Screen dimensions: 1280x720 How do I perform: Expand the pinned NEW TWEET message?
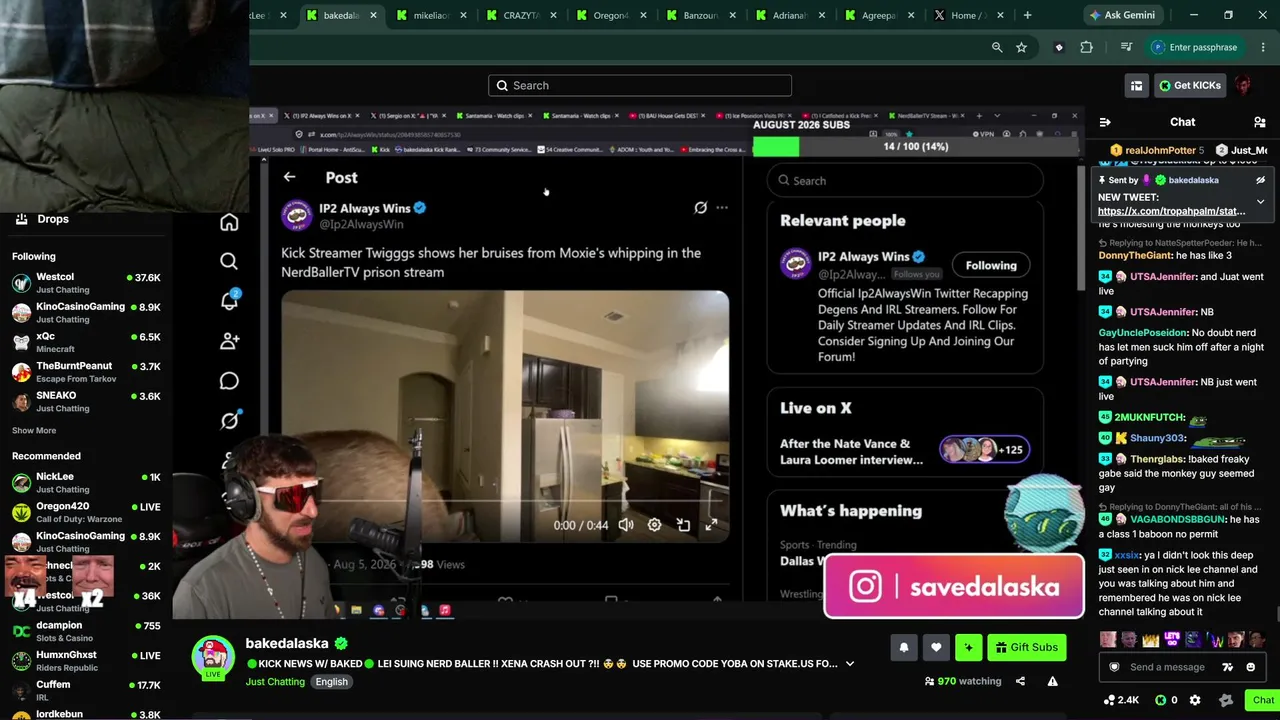click(1260, 201)
